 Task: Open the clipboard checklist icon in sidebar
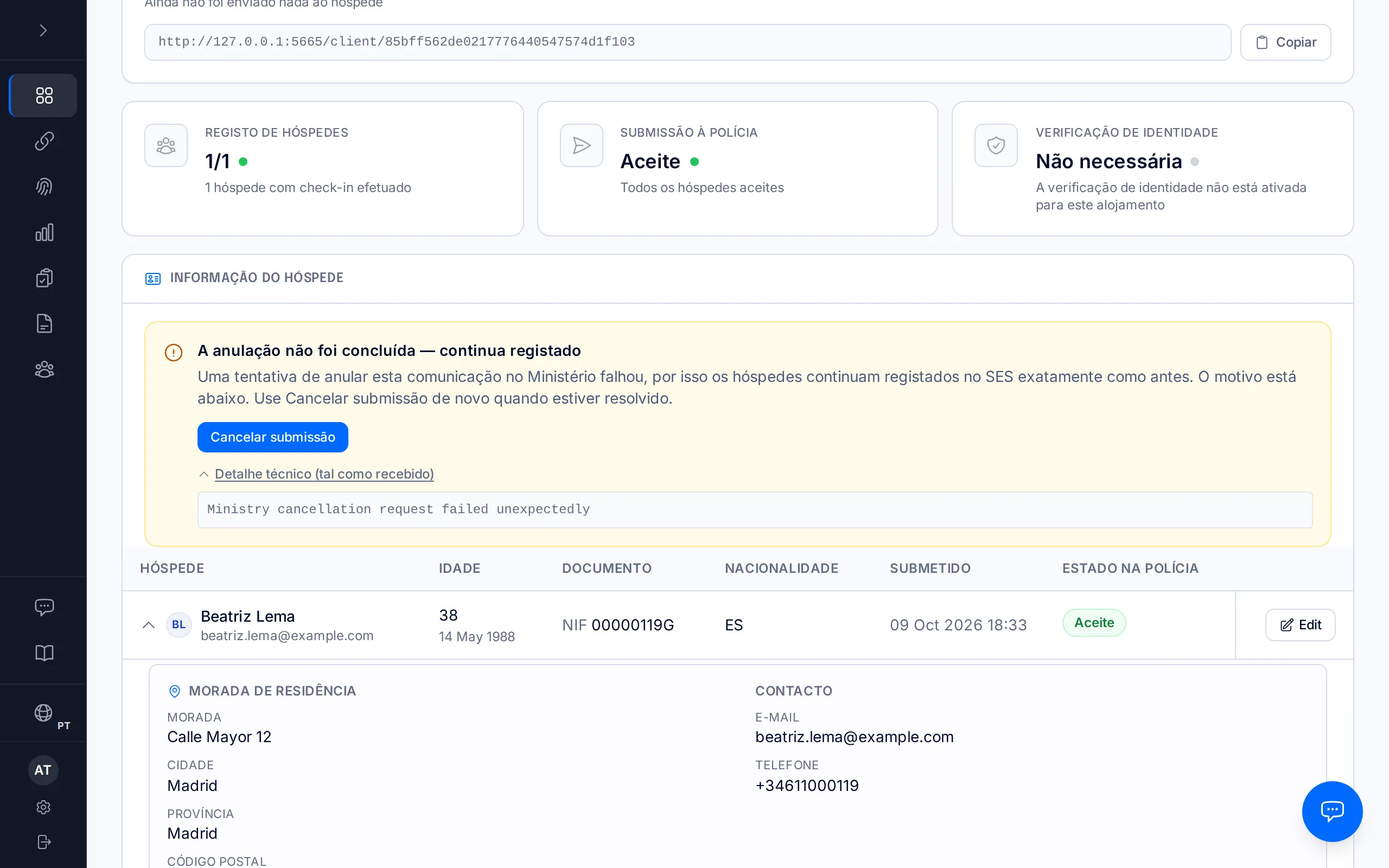(x=43, y=278)
